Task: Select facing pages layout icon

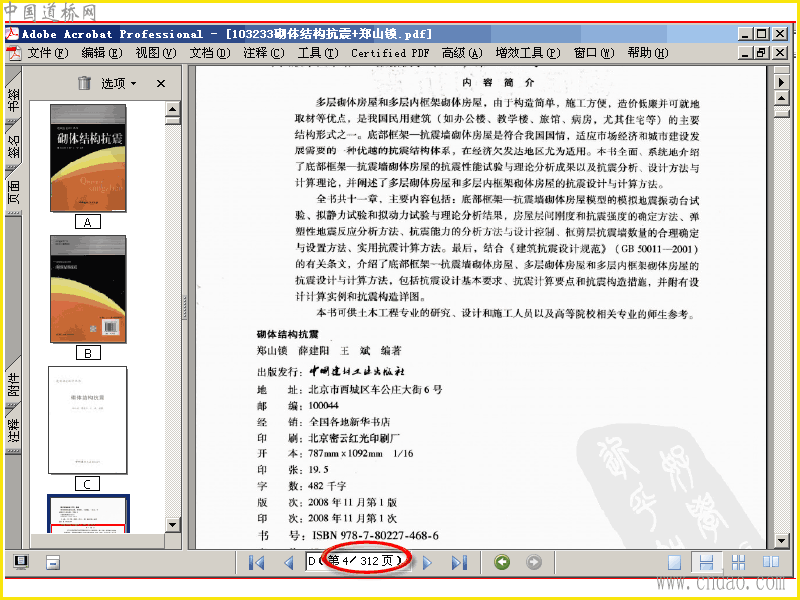Action: 770,562
